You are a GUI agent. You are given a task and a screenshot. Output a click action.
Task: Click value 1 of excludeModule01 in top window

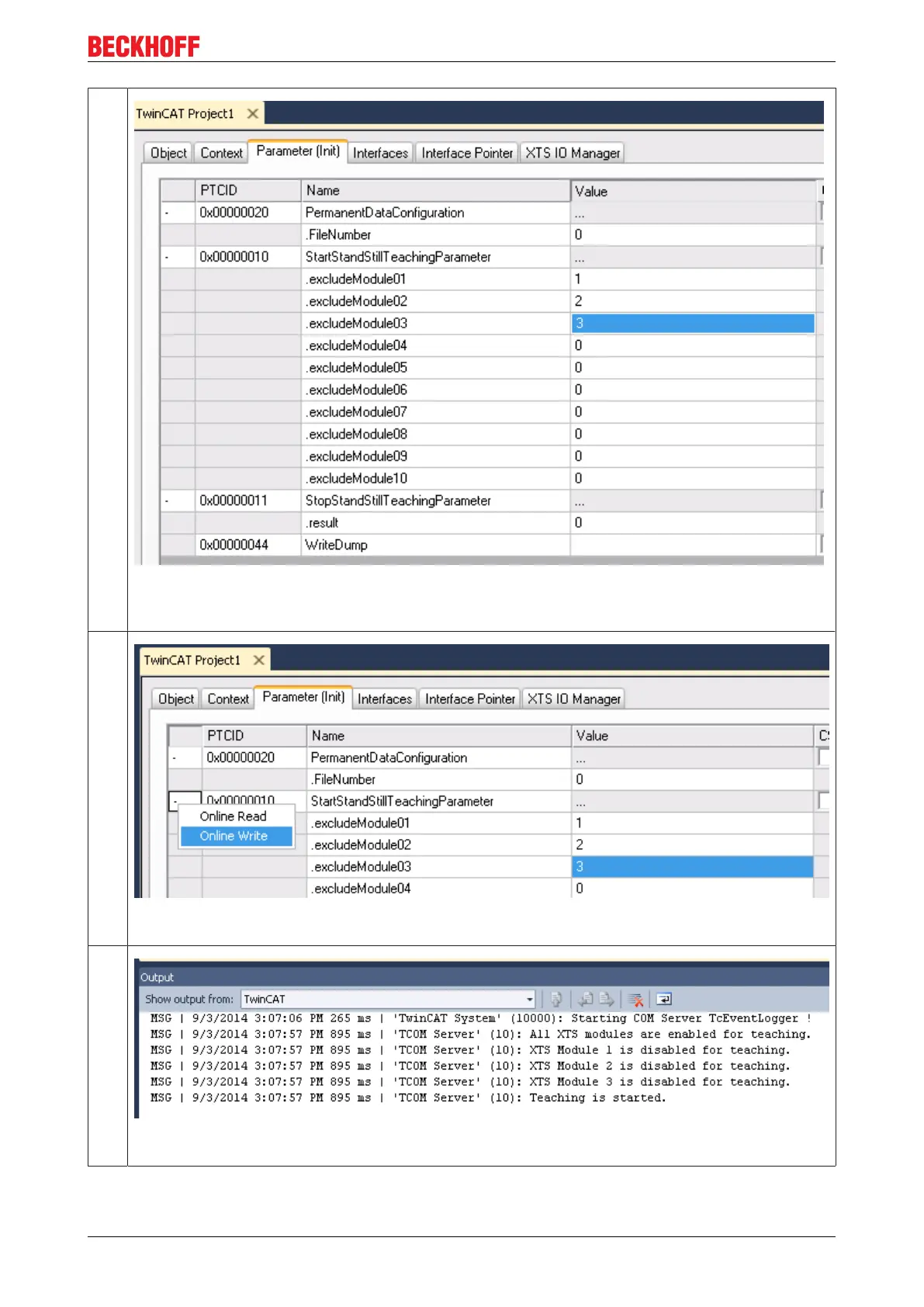(x=693, y=279)
